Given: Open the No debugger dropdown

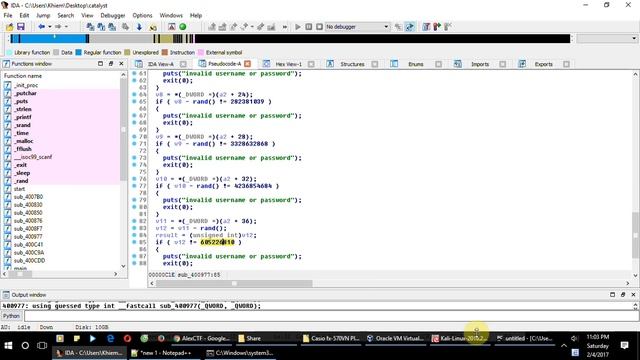Looking at the screenshot, I should coord(357,27).
